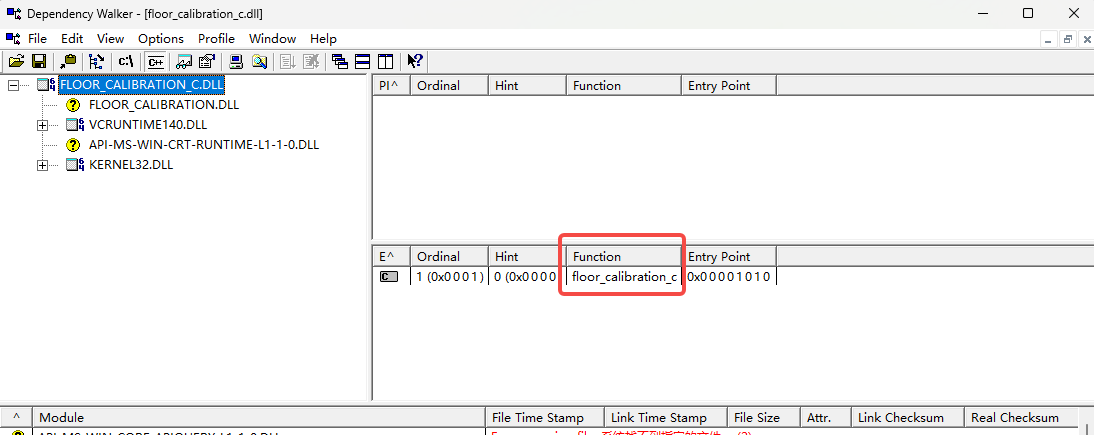Click the KERNEL32.DLL module icon
1094x435 pixels.
[75, 165]
